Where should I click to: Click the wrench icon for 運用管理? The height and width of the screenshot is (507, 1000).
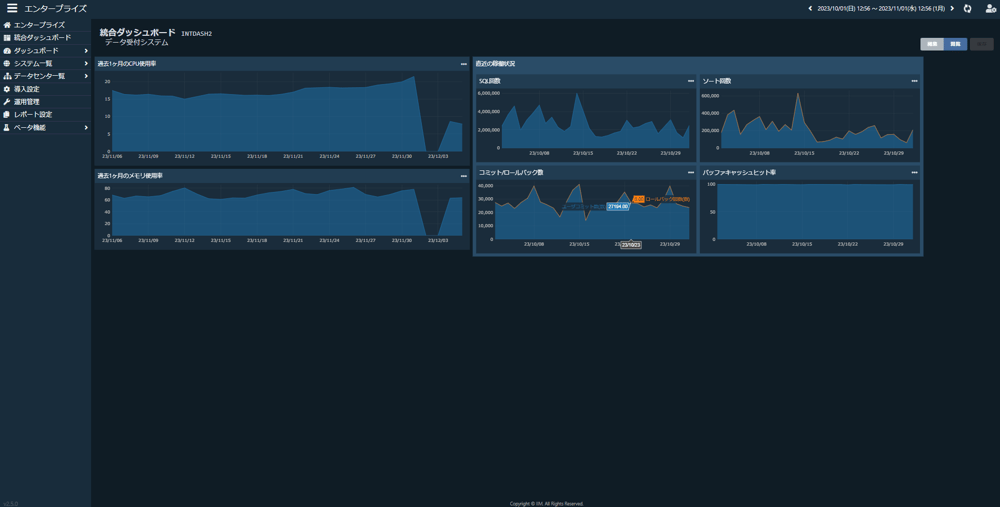click(x=7, y=102)
